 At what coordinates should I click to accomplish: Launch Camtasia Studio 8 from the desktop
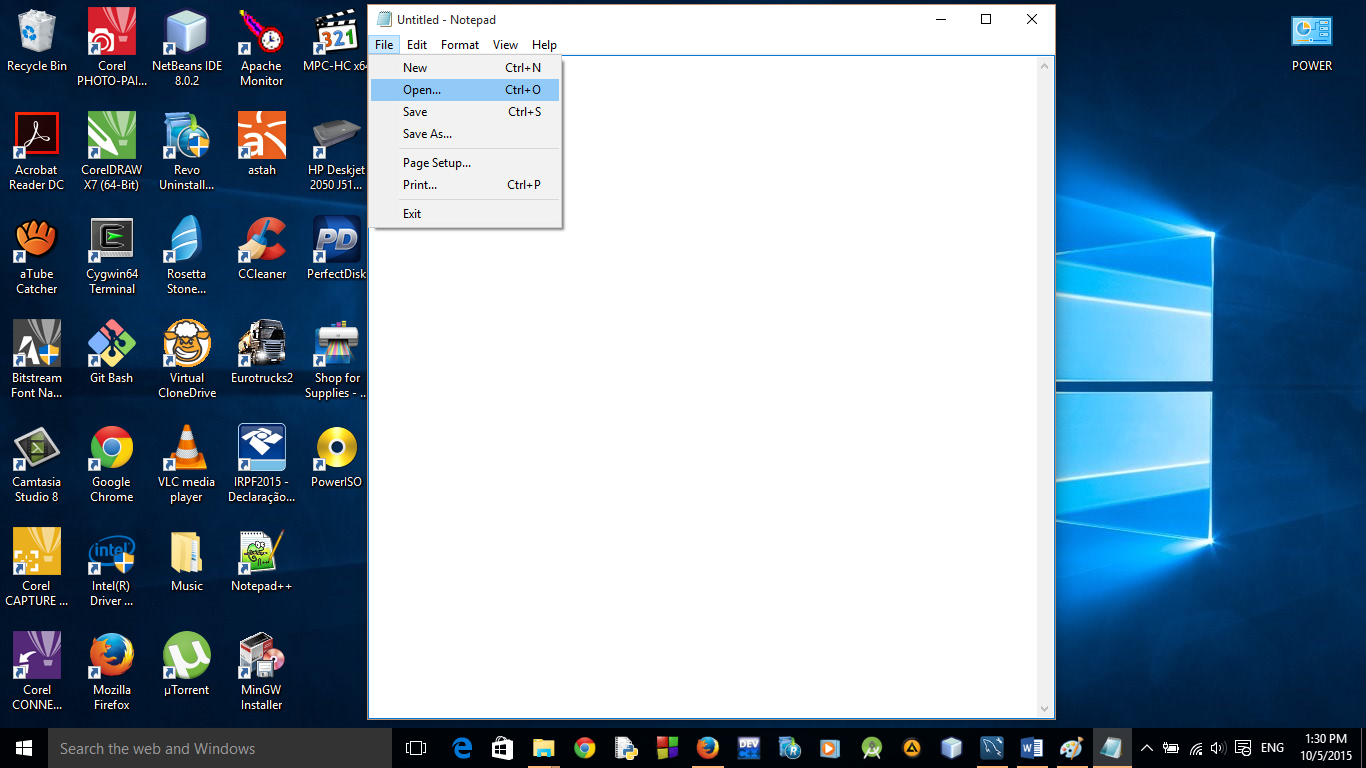pos(37,460)
